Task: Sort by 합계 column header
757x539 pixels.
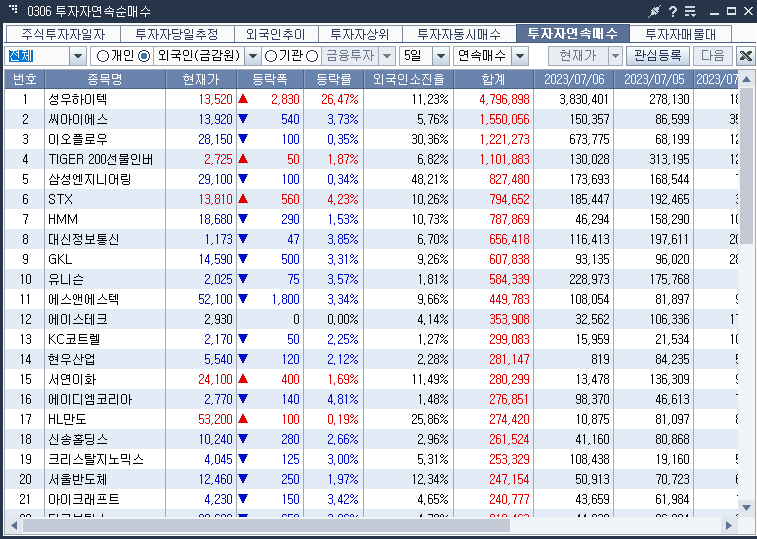Action: [493, 79]
